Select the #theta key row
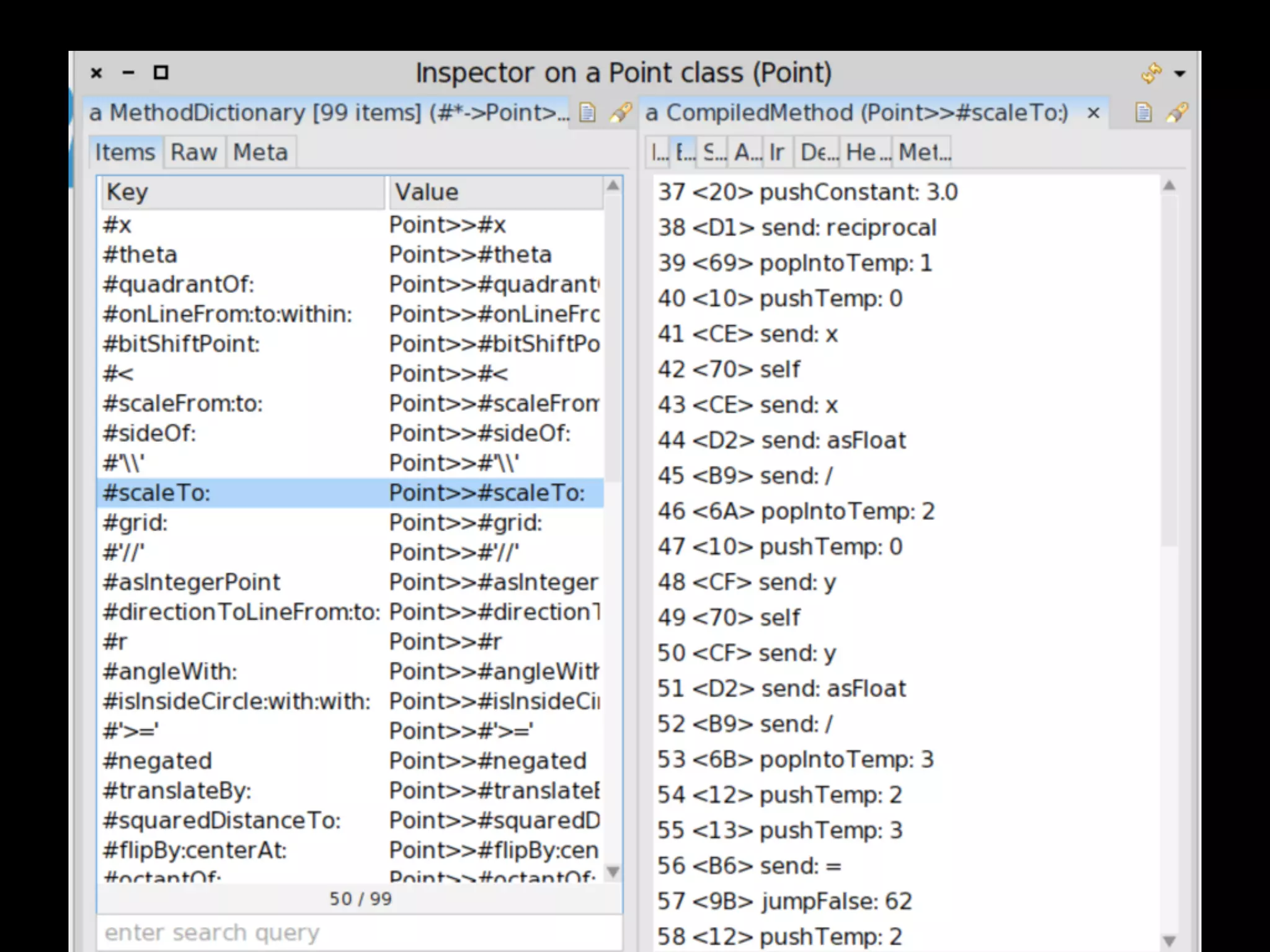This screenshot has height=952, width=1270. (x=350, y=255)
